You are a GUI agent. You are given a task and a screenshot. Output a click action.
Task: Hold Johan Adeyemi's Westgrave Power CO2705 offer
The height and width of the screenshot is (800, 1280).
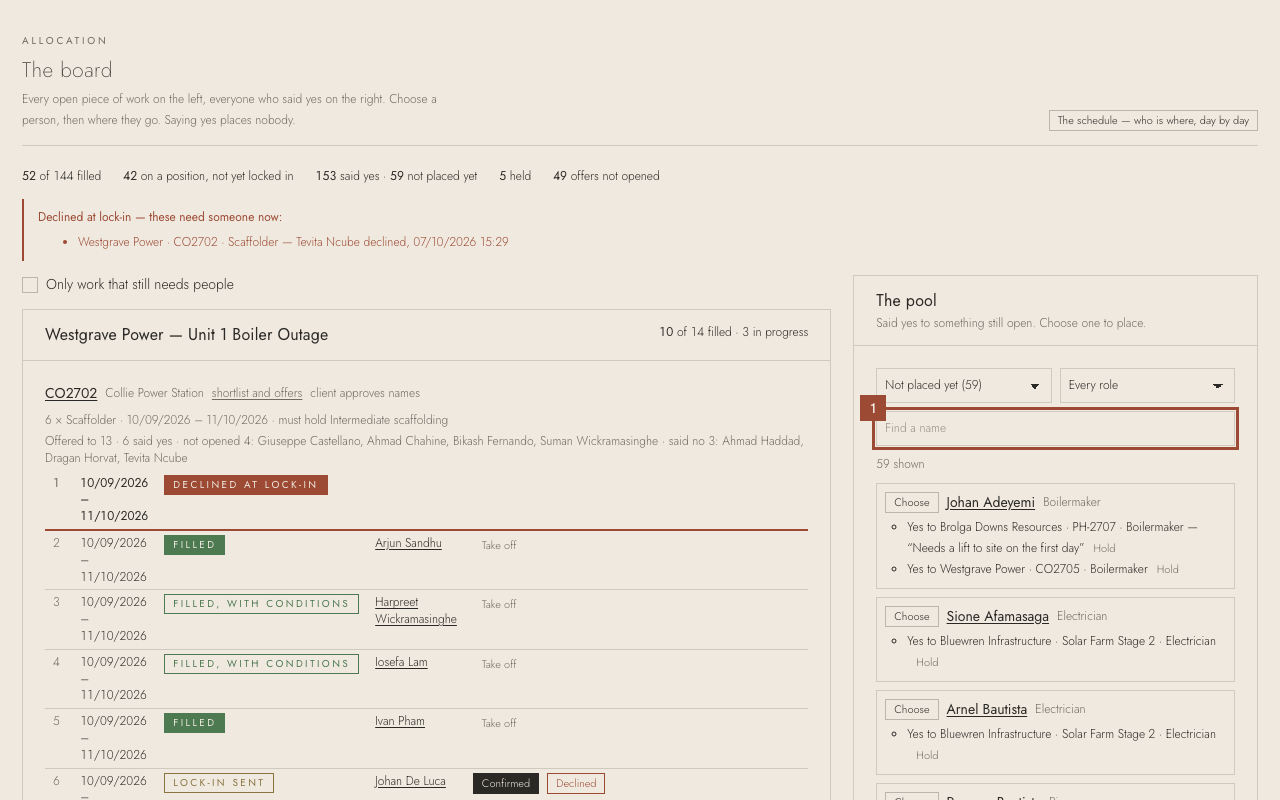tap(1167, 569)
